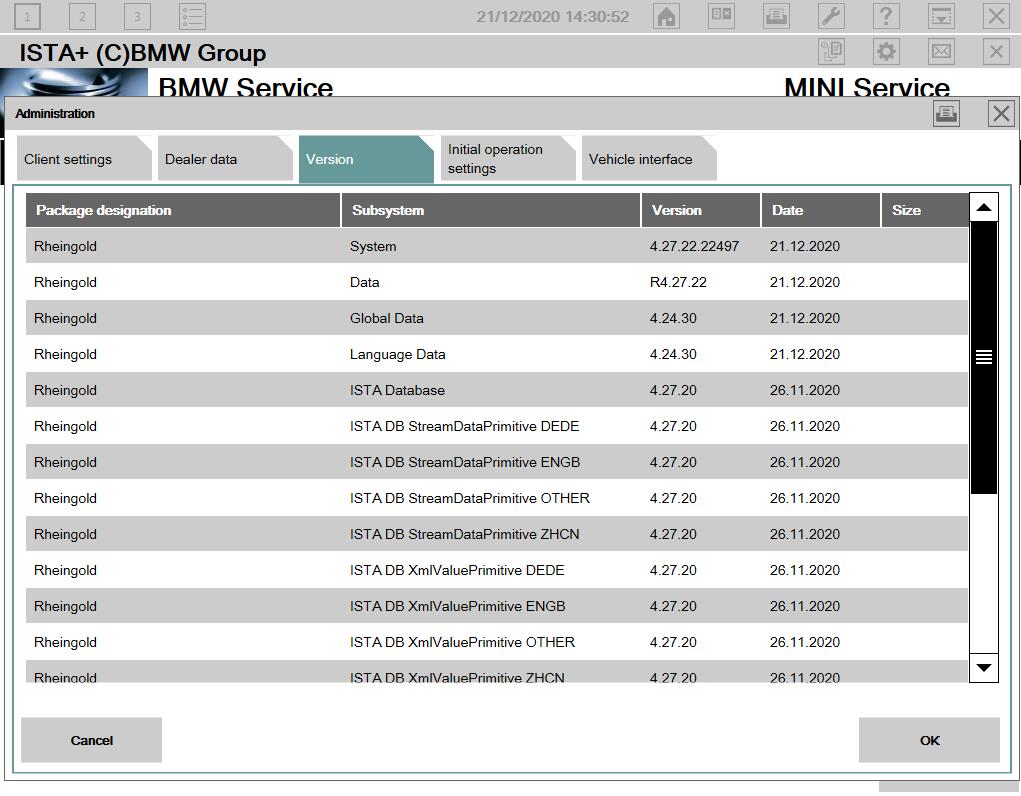The height and width of the screenshot is (796, 1021).
Task: Select operation slot 1 icon
Action: (27, 16)
